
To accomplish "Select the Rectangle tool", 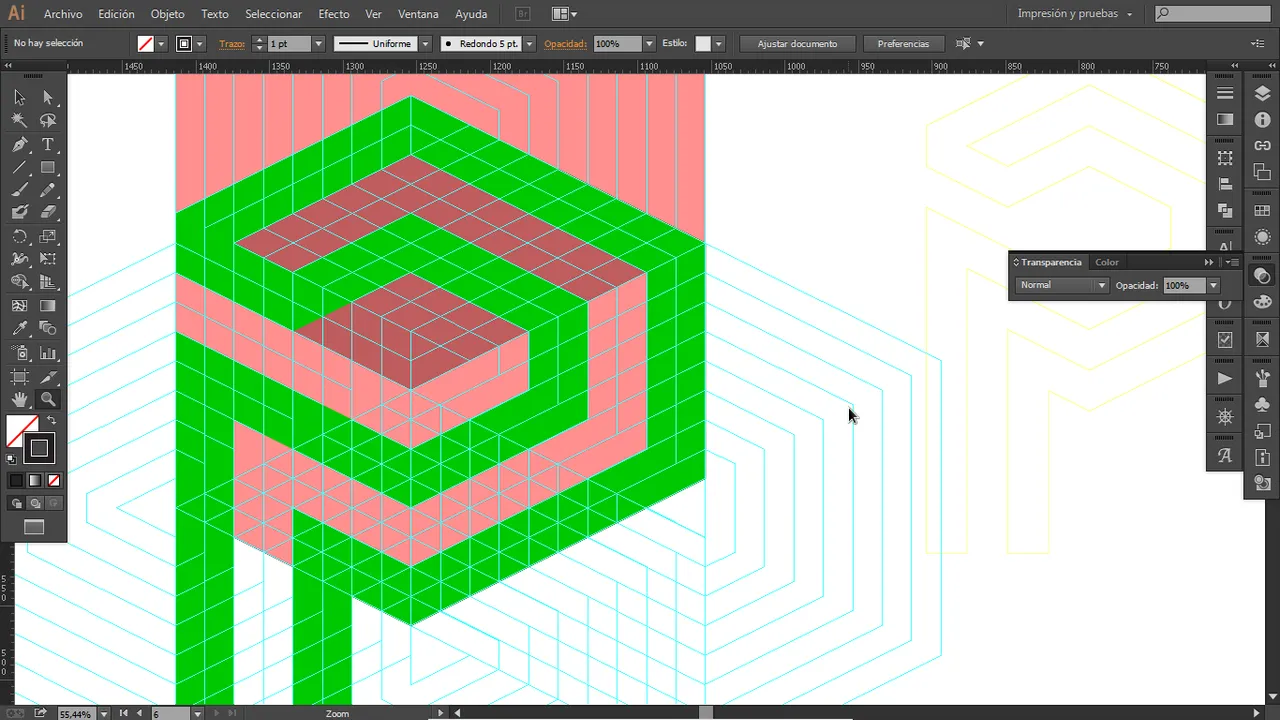I will [x=48, y=168].
